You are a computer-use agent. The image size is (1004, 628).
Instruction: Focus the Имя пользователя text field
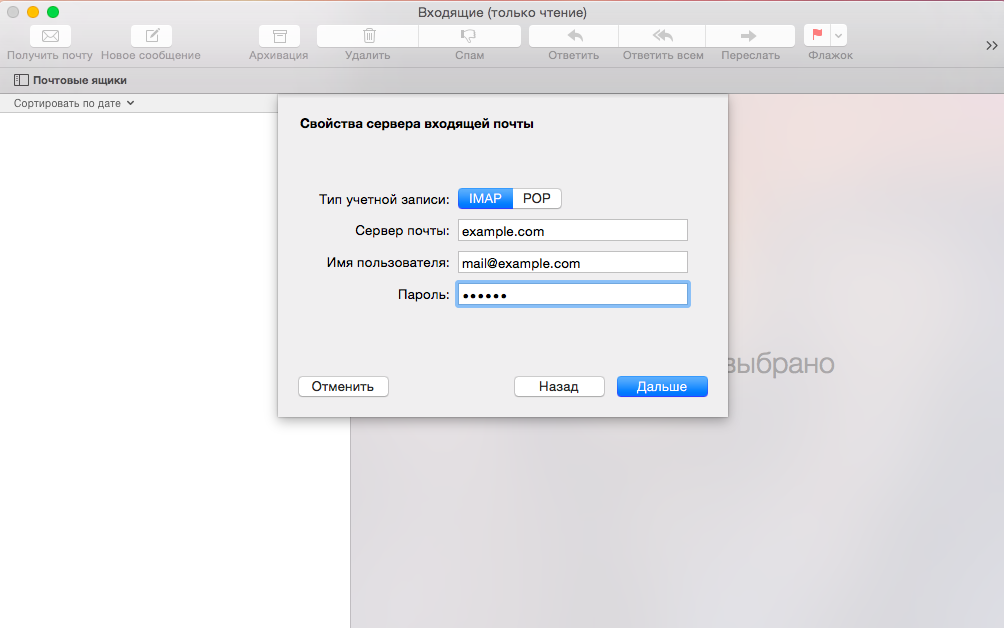click(x=572, y=263)
